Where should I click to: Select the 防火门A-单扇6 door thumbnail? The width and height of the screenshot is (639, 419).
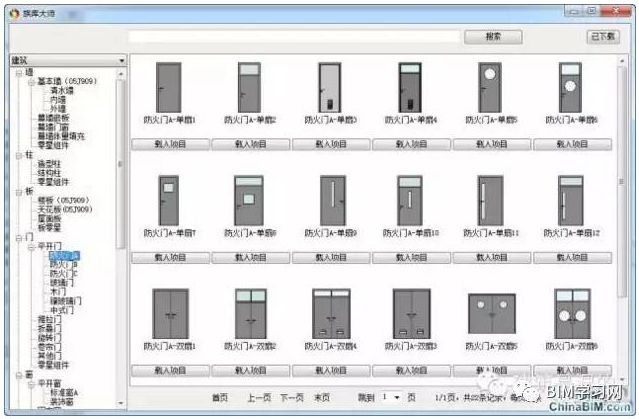[570, 88]
